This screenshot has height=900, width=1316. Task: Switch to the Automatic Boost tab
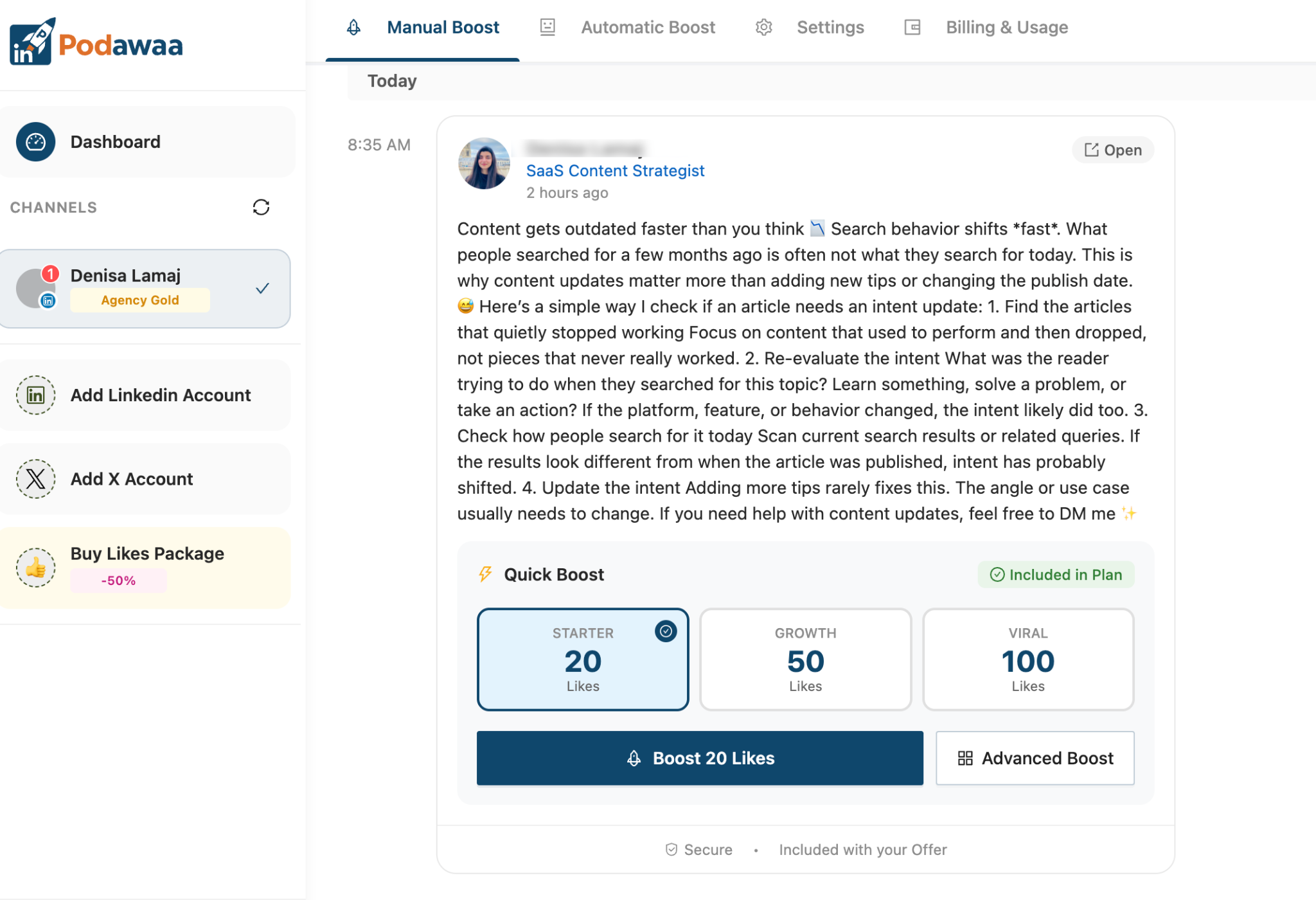[x=648, y=27]
